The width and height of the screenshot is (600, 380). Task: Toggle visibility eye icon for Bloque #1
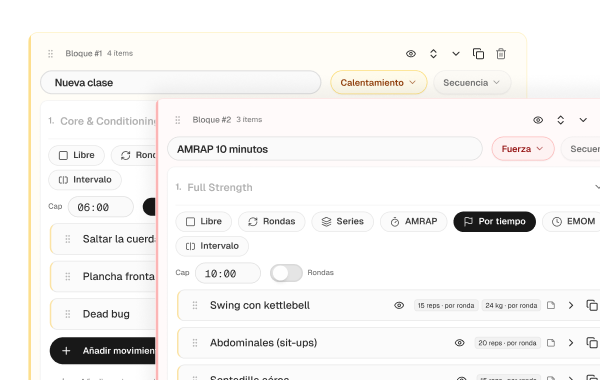click(x=411, y=54)
